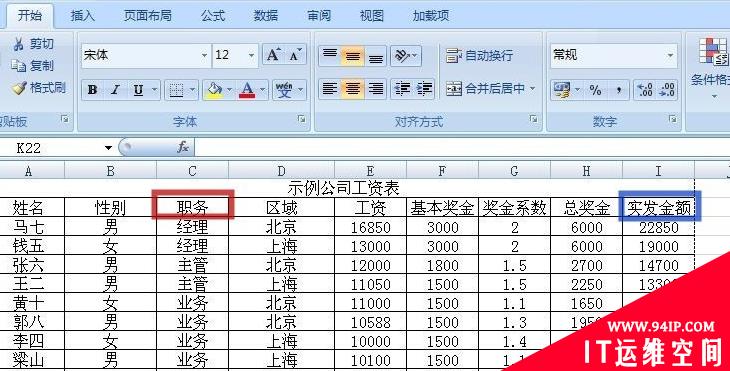Click the Increase Font Size icon
Viewport: 730px width, 371px height.
coord(273,55)
